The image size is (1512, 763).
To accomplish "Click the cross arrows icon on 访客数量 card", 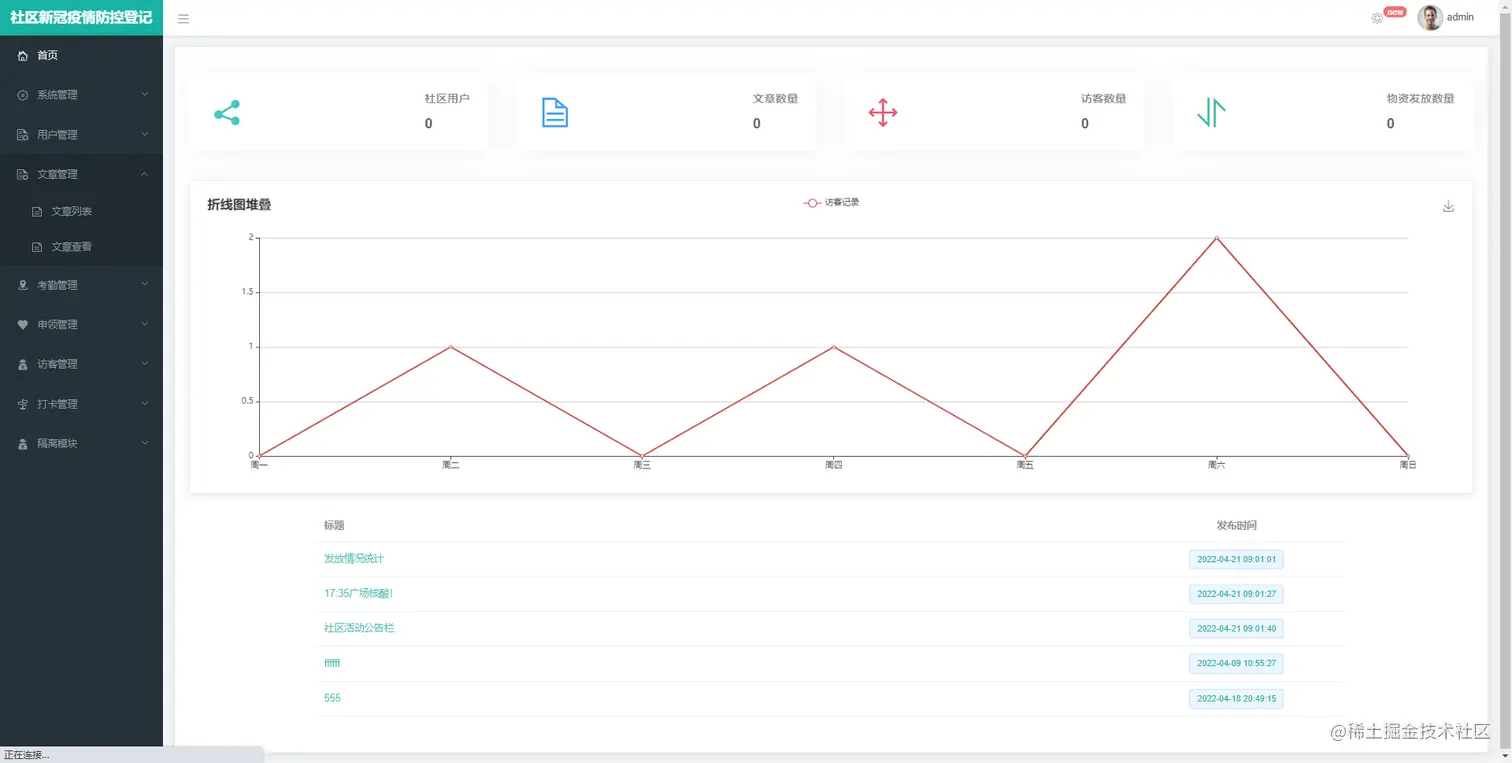I will (883, 112).
